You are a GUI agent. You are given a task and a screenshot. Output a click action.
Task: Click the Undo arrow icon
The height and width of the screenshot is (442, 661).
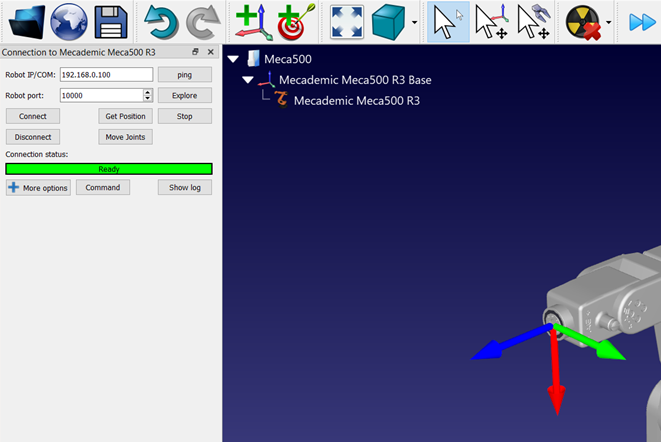tap(159, 21)
